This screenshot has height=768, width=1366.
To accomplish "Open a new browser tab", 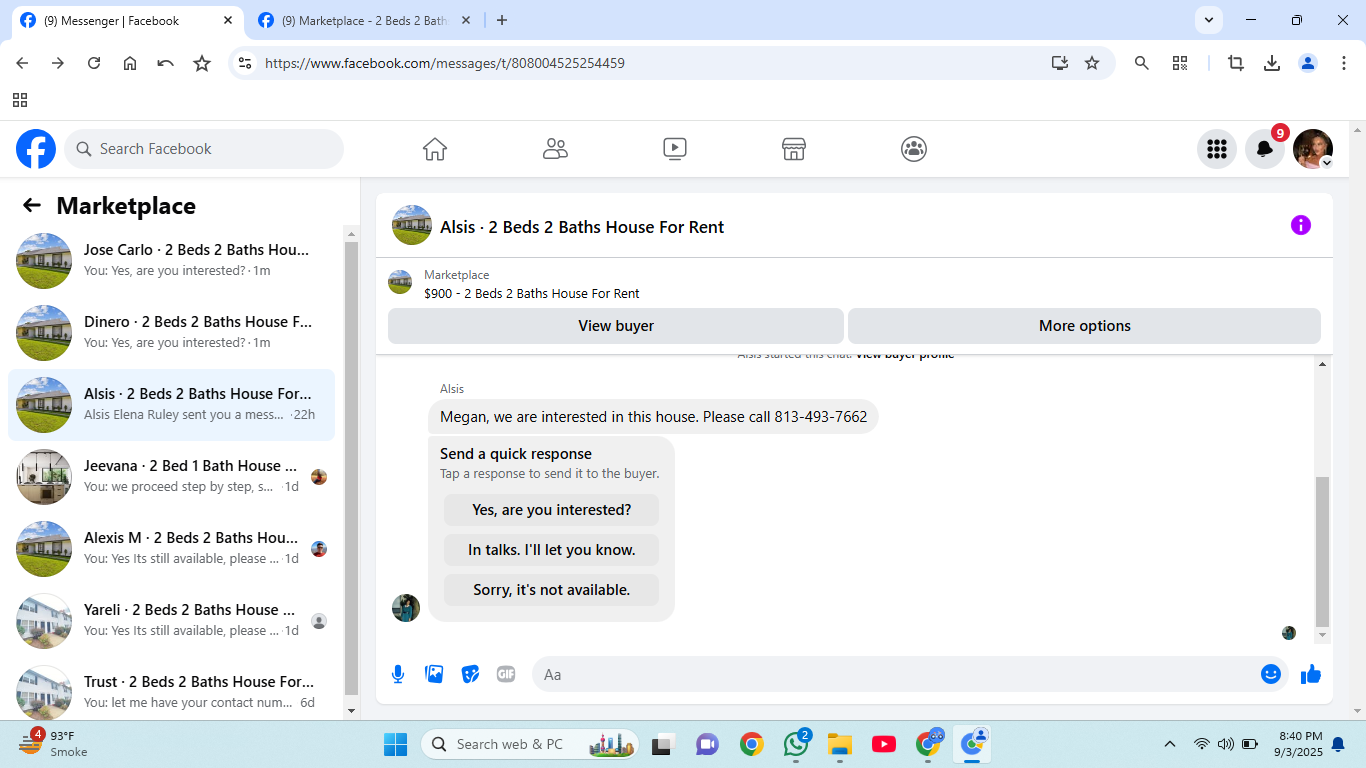I will (x=502, y=20).
